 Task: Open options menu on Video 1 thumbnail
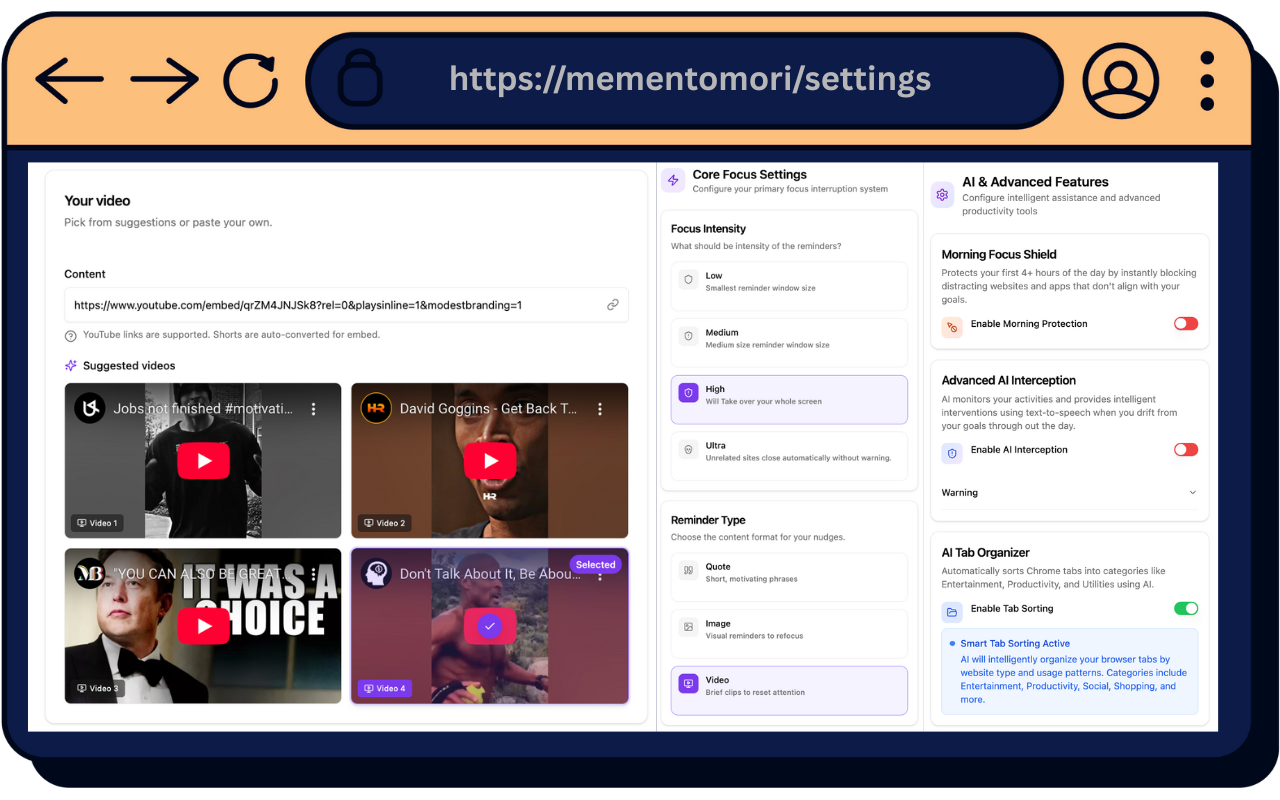point(314,409)
